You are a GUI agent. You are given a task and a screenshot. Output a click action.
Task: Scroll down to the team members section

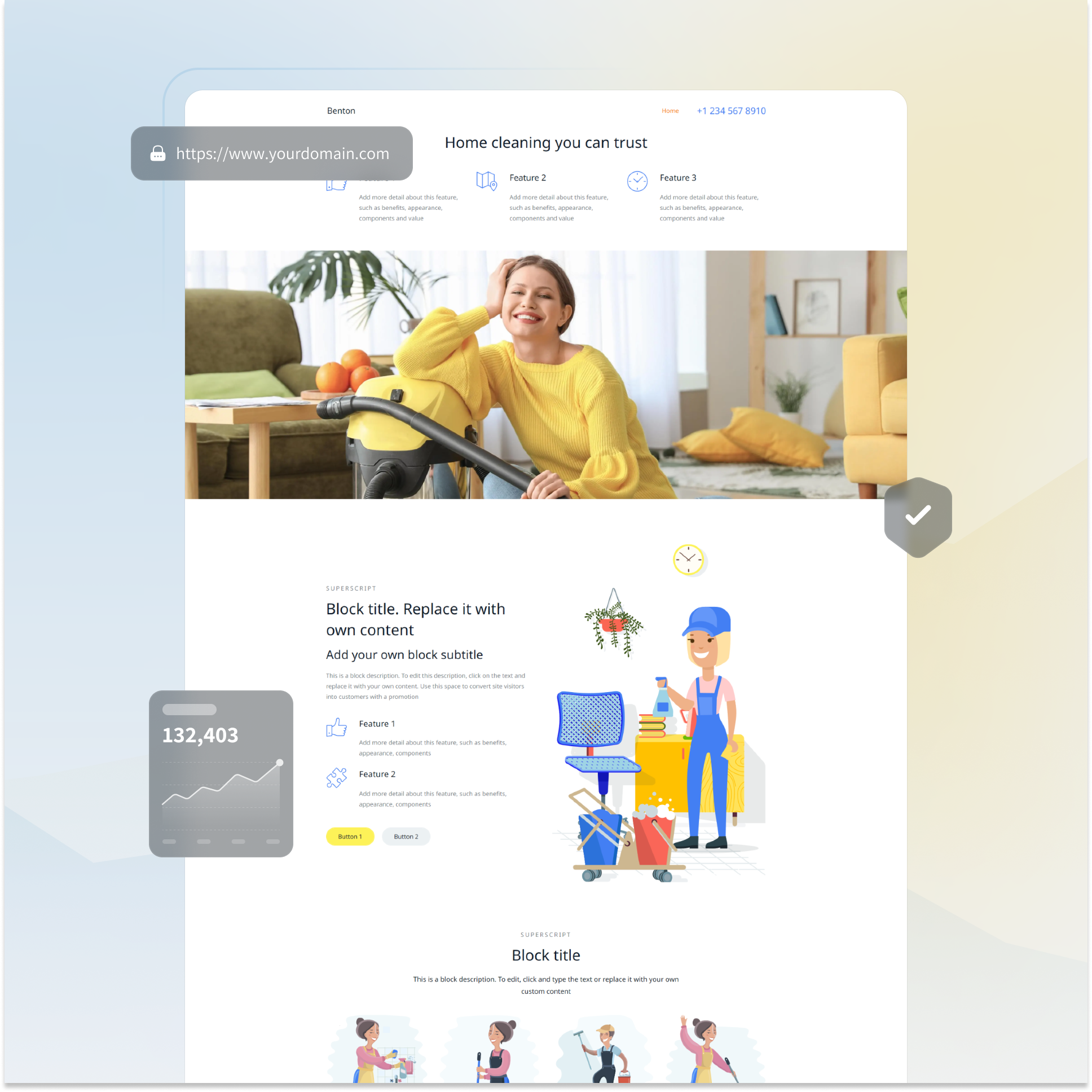coord(547,1050)
